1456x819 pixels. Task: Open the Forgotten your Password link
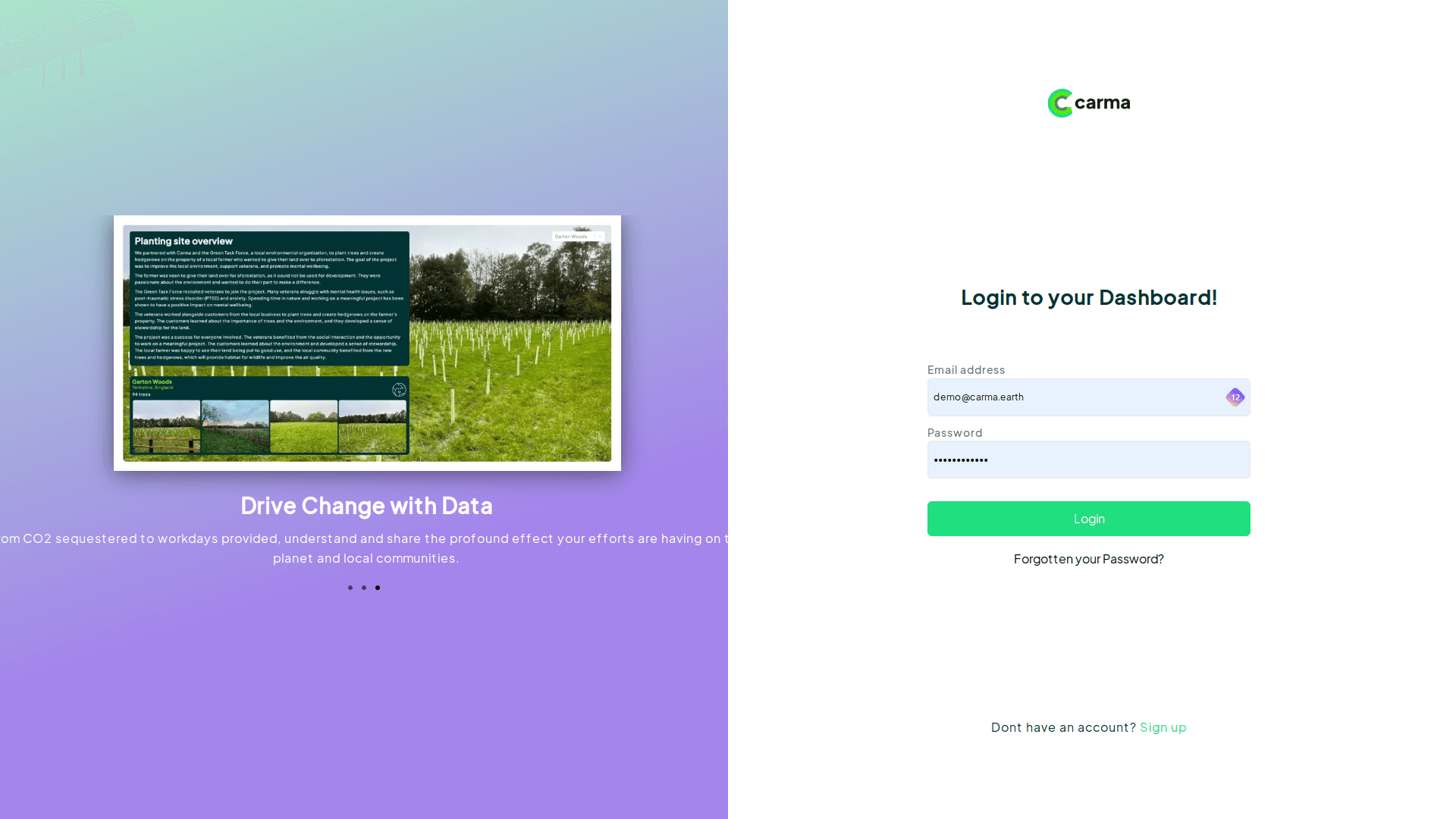[1088, 559]
